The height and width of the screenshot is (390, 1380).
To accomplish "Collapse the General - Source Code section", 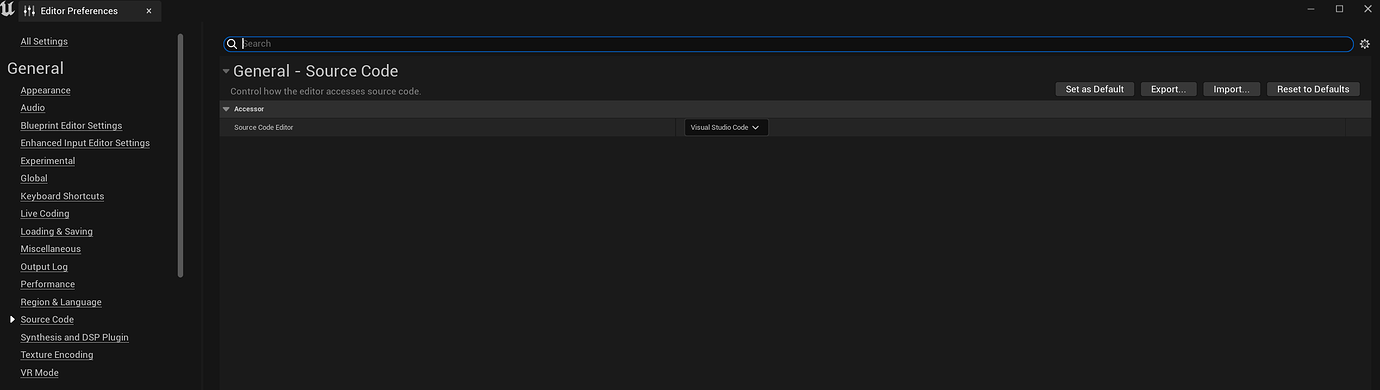I will (x=226, y=72).
